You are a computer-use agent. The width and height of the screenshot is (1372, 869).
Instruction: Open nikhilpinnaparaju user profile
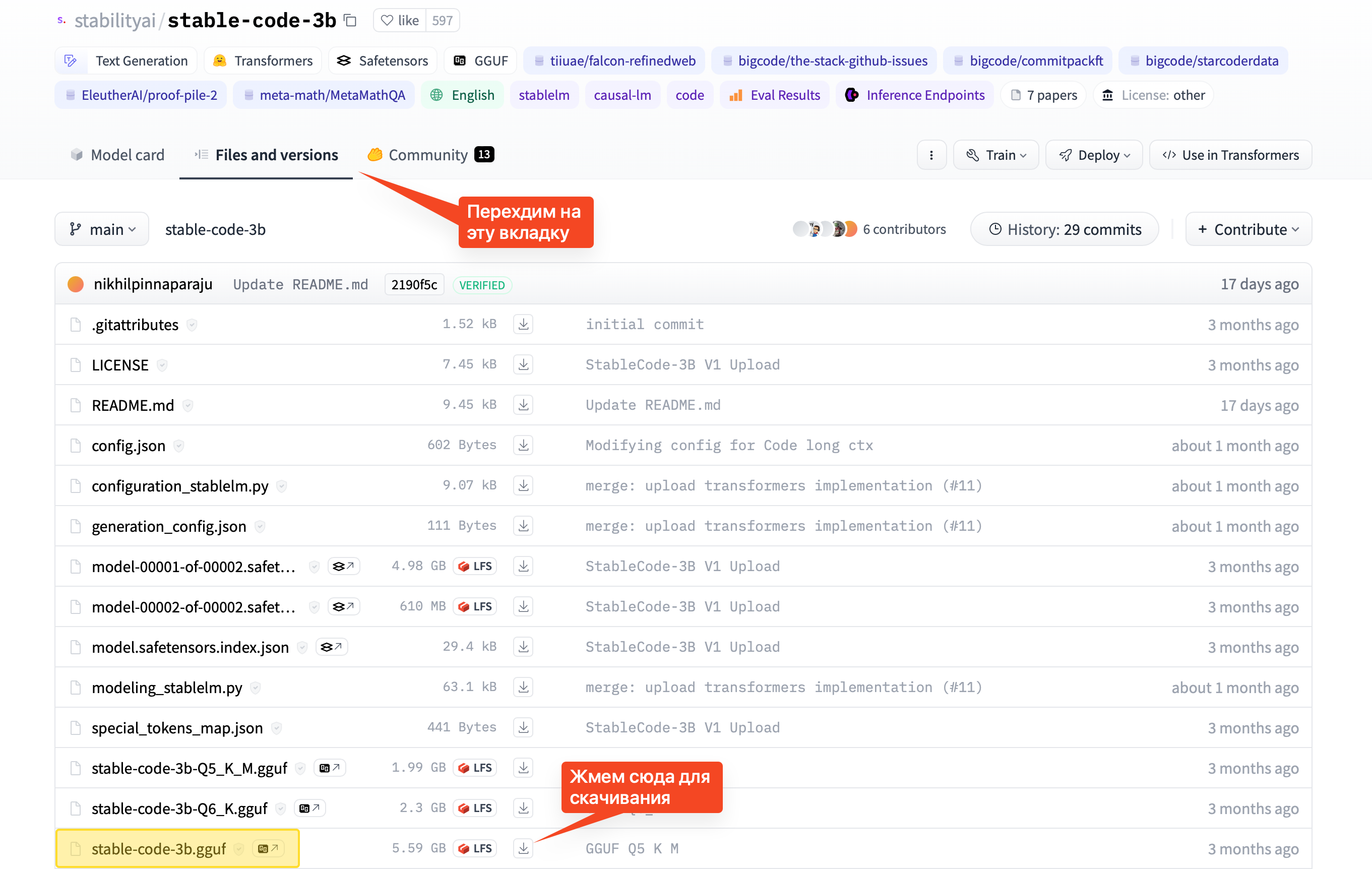click(x=153, y=284)
